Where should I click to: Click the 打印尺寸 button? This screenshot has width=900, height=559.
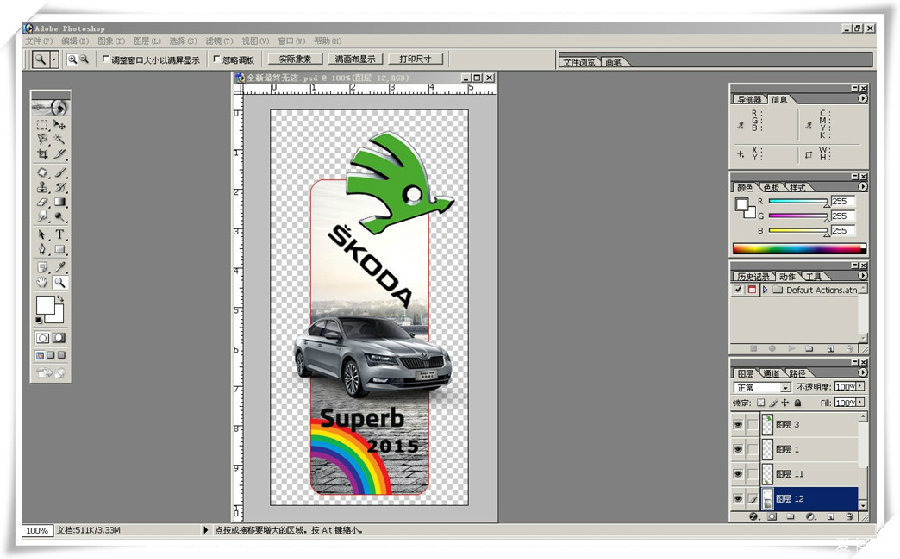[415, 59]
